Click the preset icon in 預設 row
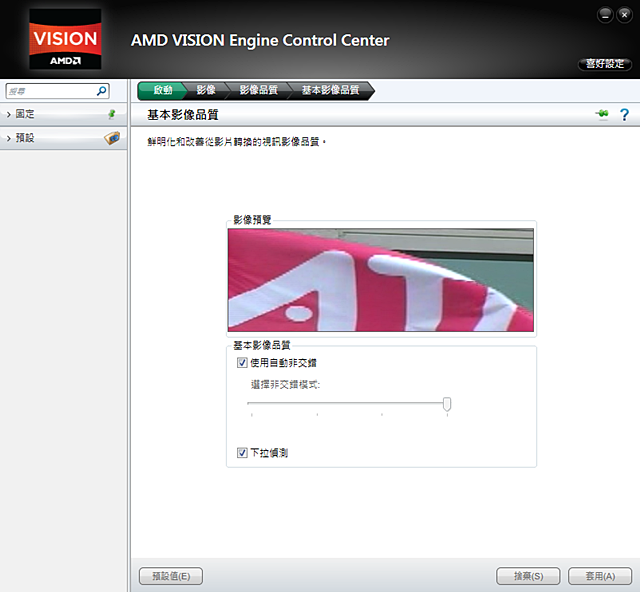Viewport: 640px width, 592px height. tap(112, 138)
